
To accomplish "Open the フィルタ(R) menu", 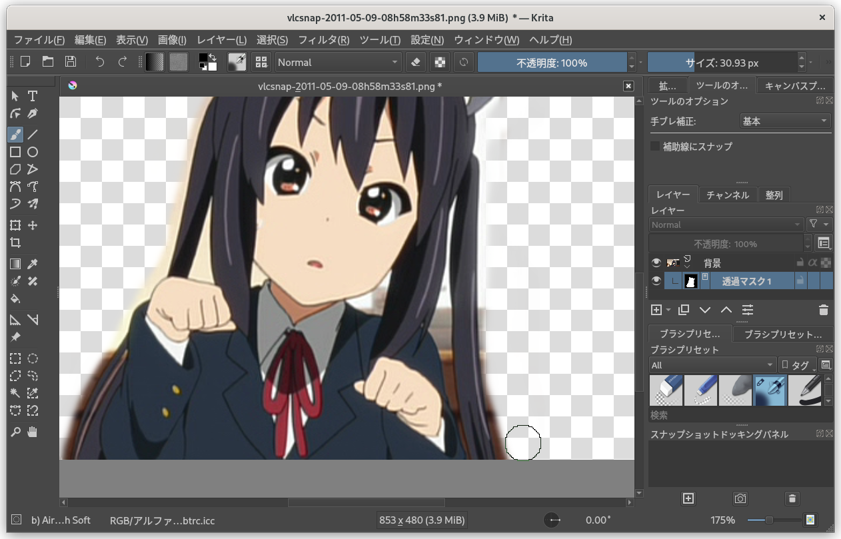I will pos(323,40).
